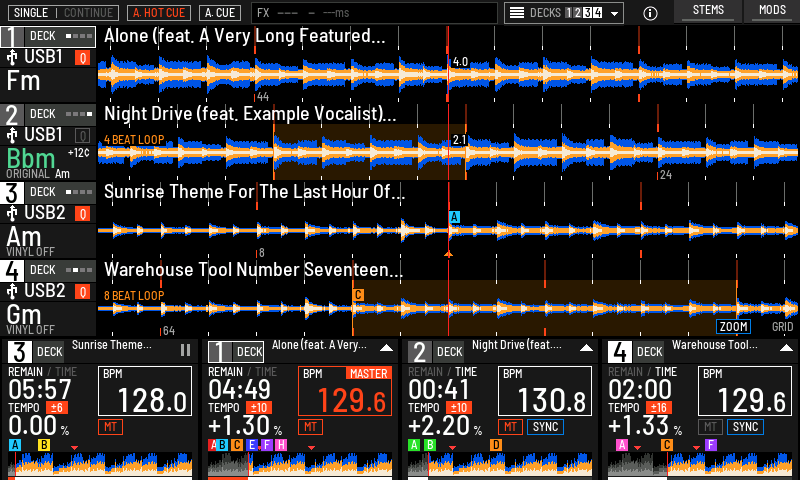Select the 1 DECK header in waveform list
800x480 pixels.
tap(48, 36)
